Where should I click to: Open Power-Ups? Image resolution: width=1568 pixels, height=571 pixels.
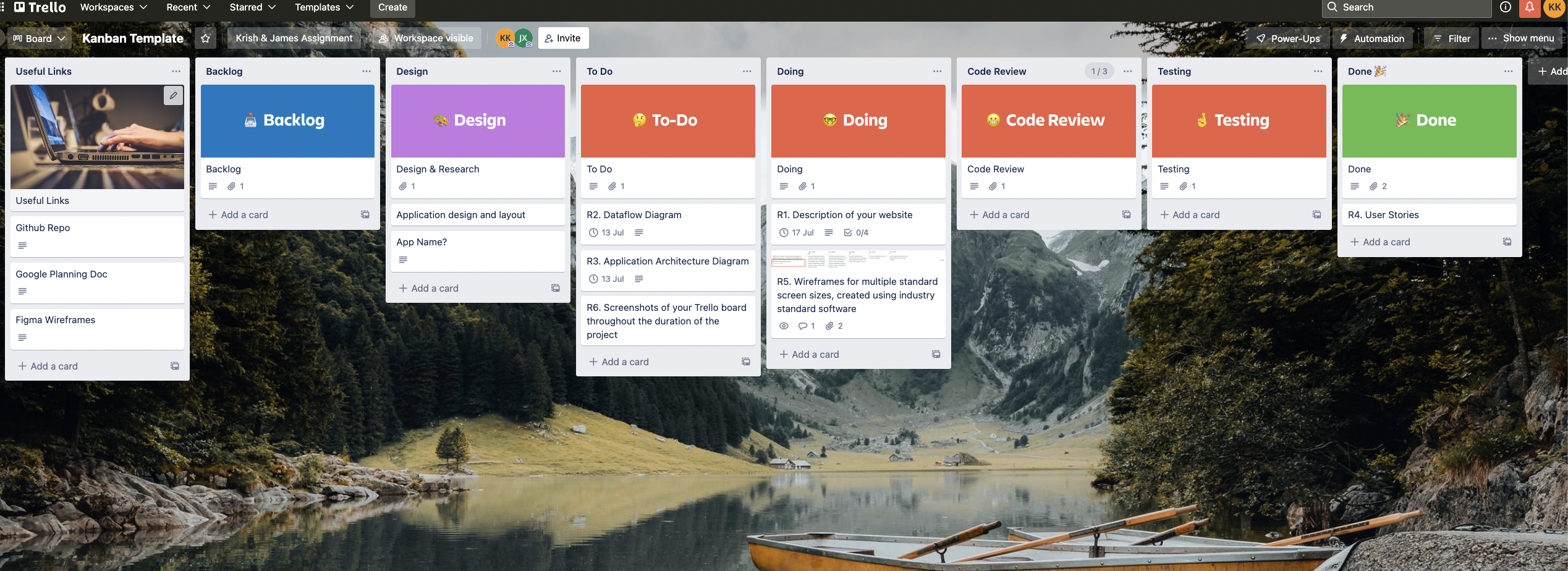click(1288, 38)
